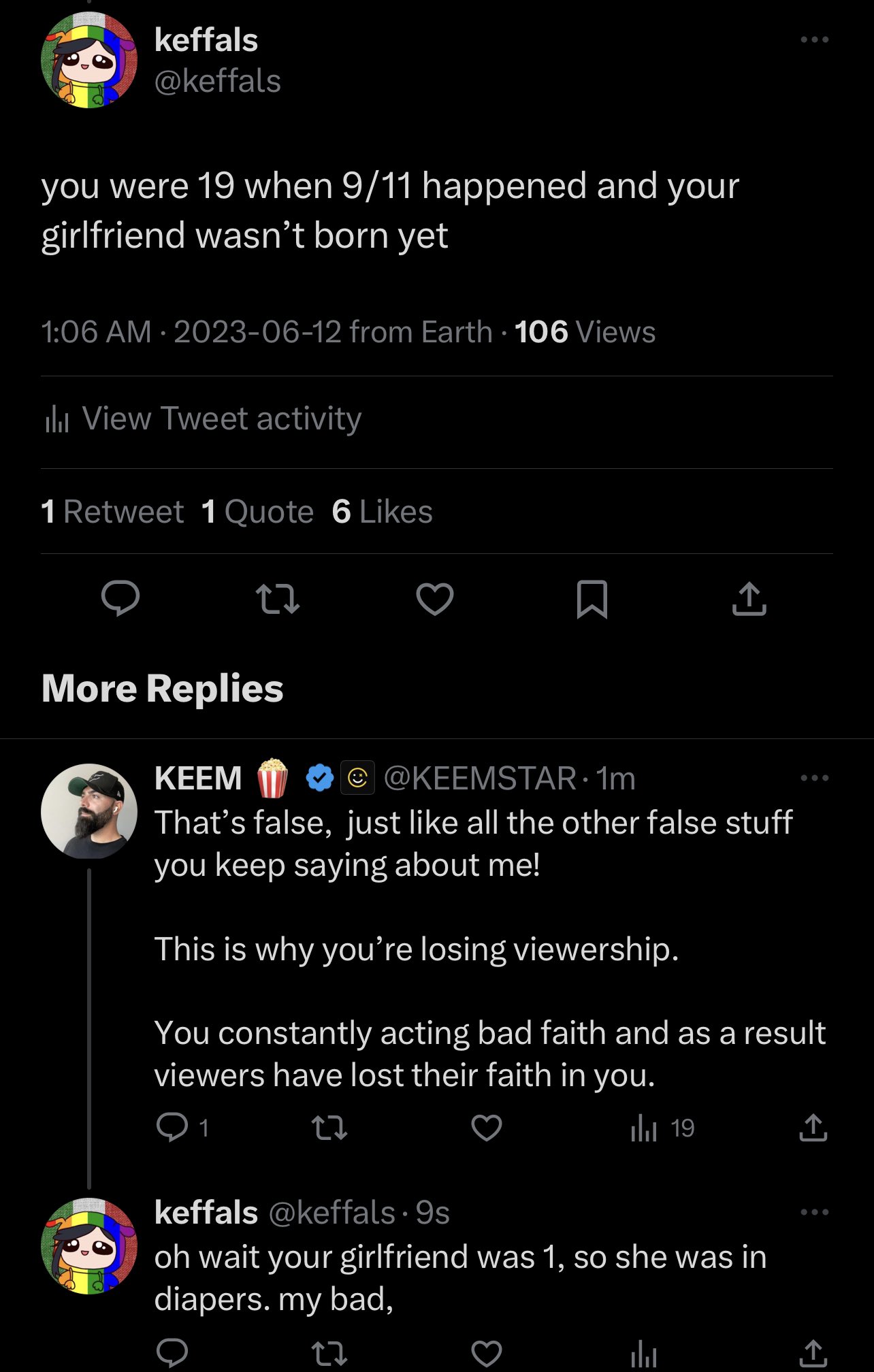Open more options on keffals 9s reply
The height and width of the screenshot is (1372, 874).
click(815, 1212)
